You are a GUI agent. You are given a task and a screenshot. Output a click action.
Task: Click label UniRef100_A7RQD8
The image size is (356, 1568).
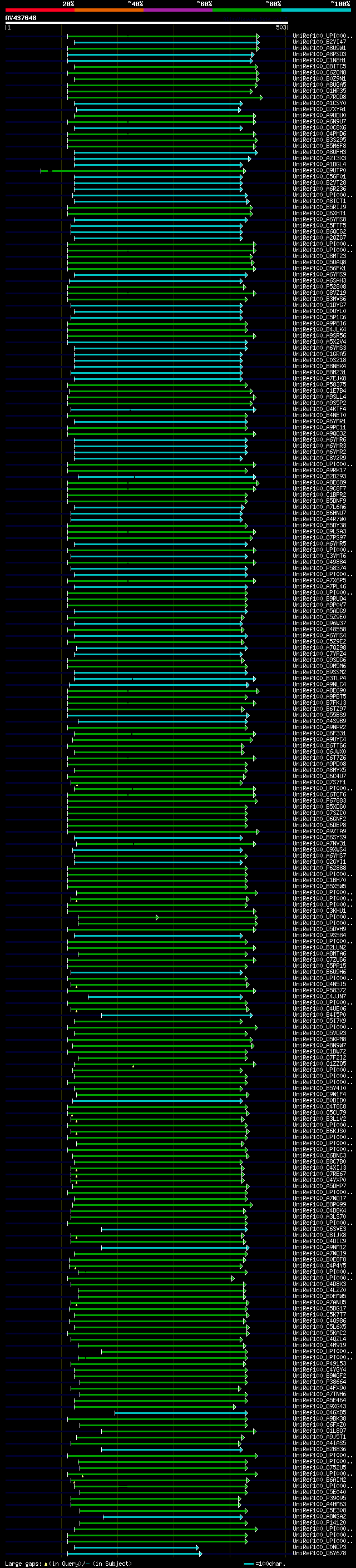[319, 97]
